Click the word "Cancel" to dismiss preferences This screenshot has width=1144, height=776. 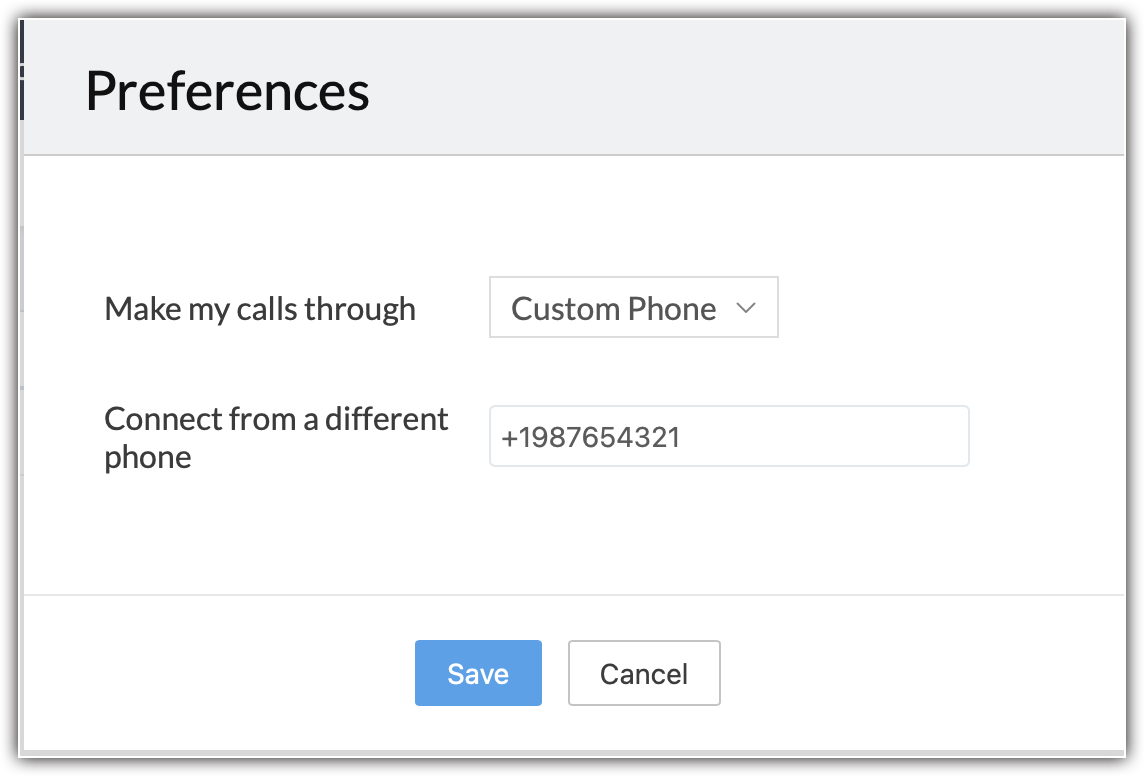pyautogui.click(x=644, y=674)
